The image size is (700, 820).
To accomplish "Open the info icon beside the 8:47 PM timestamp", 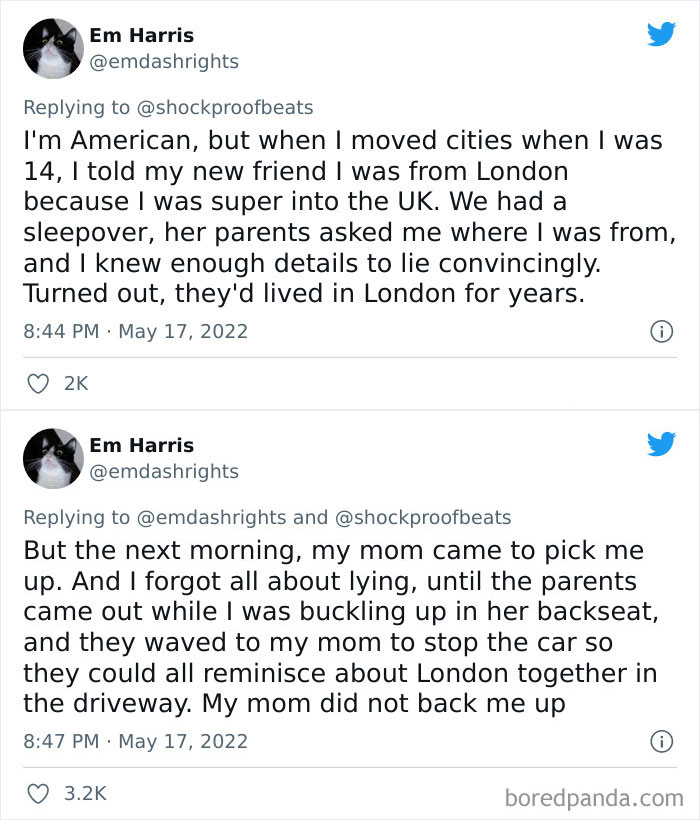I will (661, 741).
